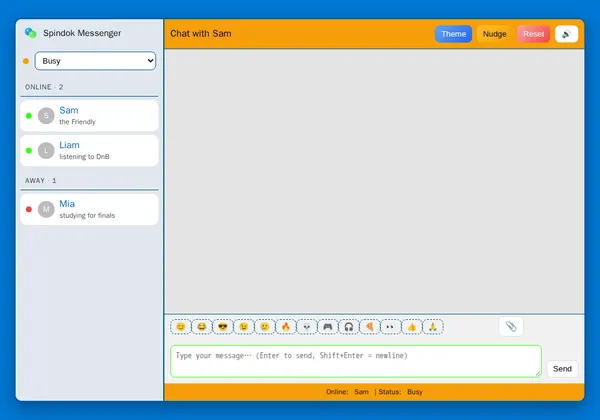
Task: Insert the thumbs up emoji
Action: point(412,327)
